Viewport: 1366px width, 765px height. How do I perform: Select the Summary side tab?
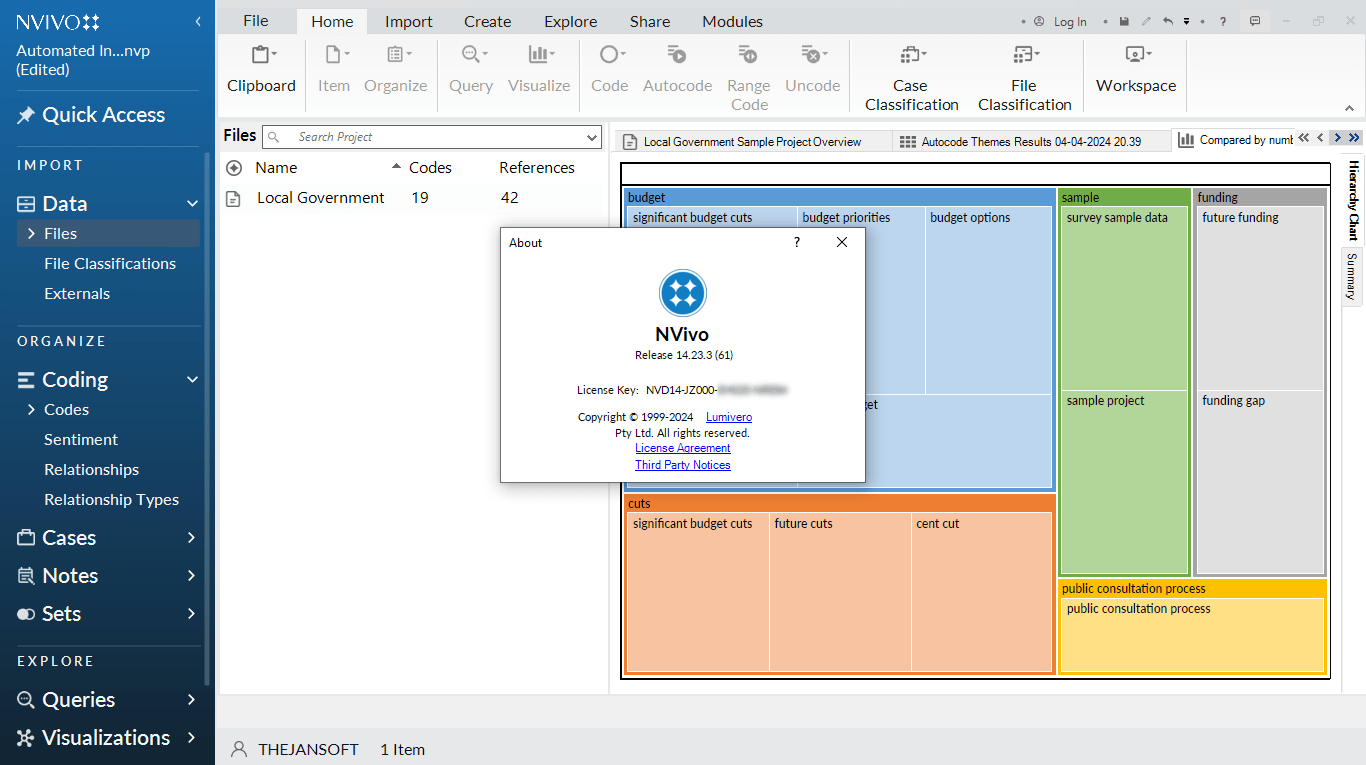[x=1352, y=277]
